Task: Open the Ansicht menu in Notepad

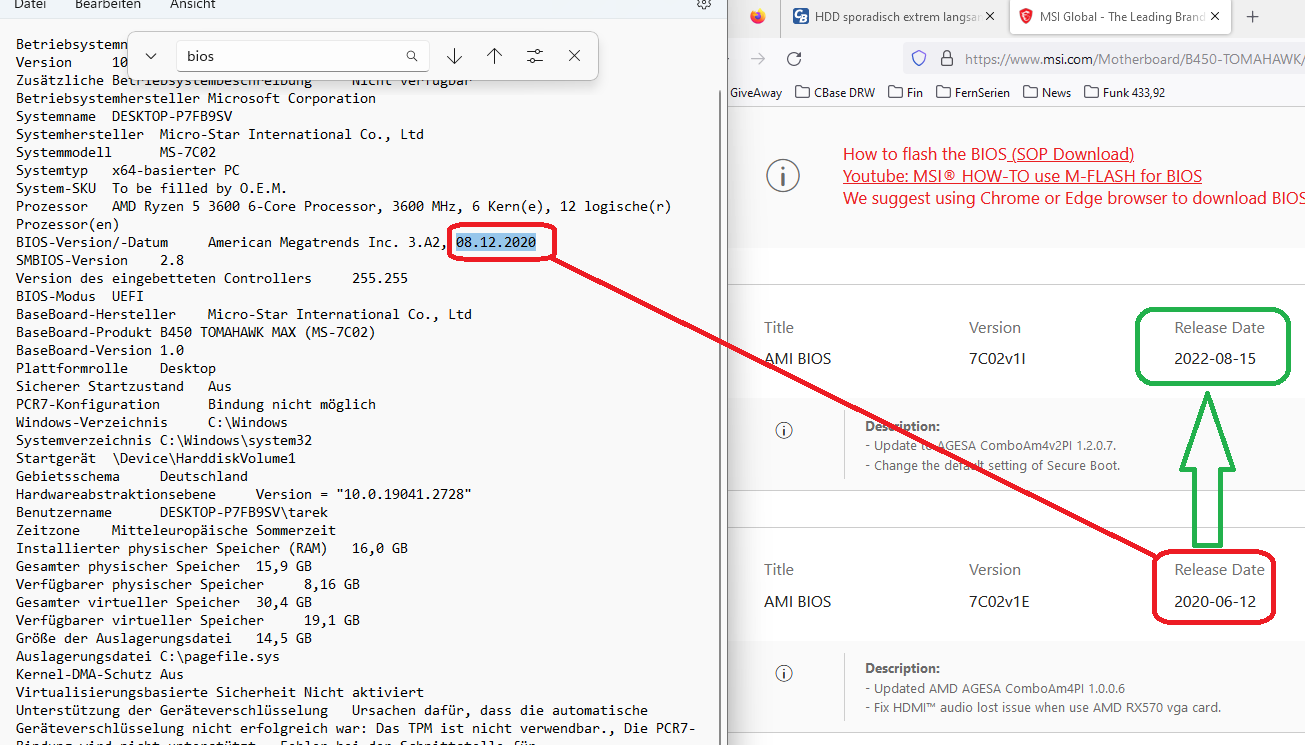Action: pyautogui.click(x=192, y=5)
